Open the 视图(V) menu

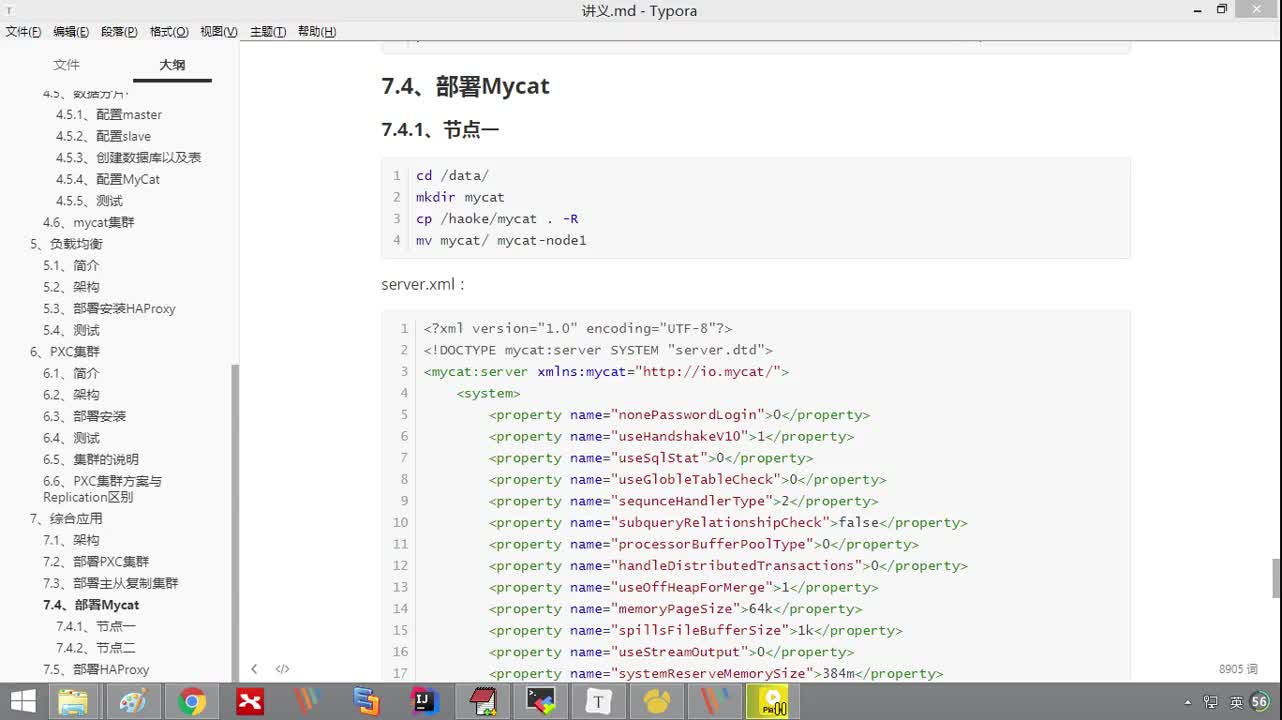tap(218, 32)
